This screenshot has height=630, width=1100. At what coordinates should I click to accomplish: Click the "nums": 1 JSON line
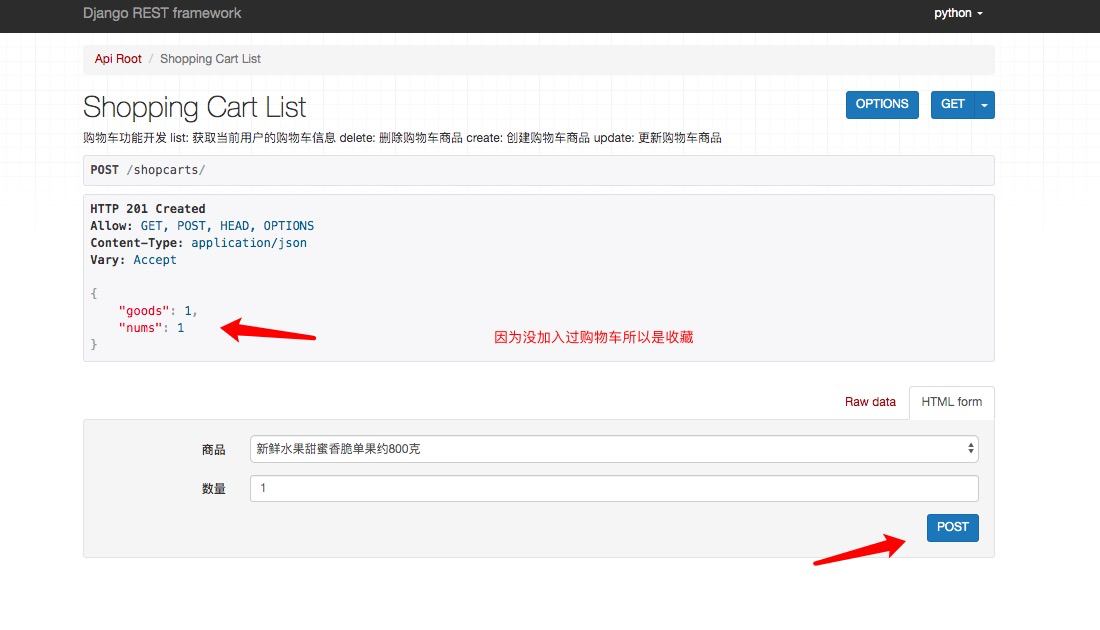152,328
